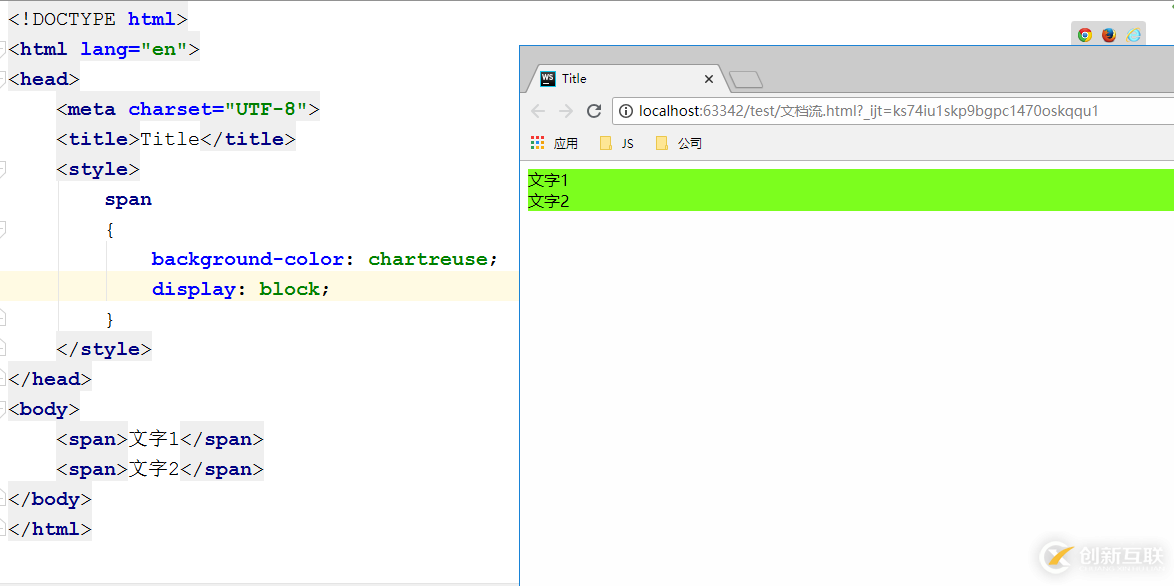
Task: Click 文字2 in the rendered page
Action: click(x=549, y=201)
